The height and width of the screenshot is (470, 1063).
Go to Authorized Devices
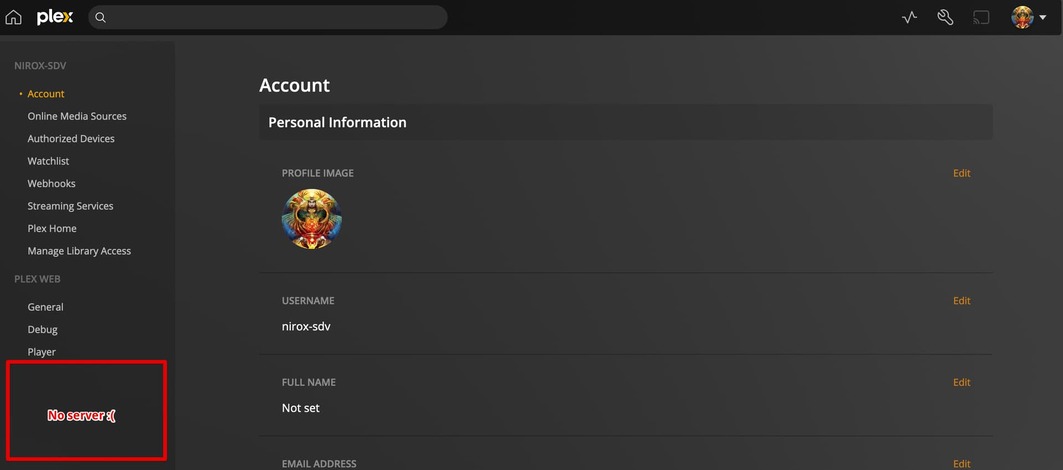tap(71, 139)
